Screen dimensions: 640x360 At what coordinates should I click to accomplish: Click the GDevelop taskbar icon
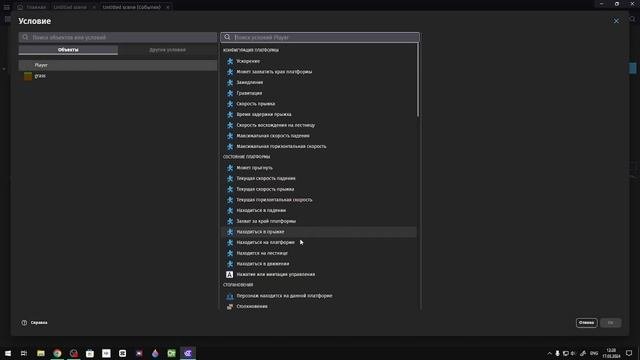coord(188,353)
